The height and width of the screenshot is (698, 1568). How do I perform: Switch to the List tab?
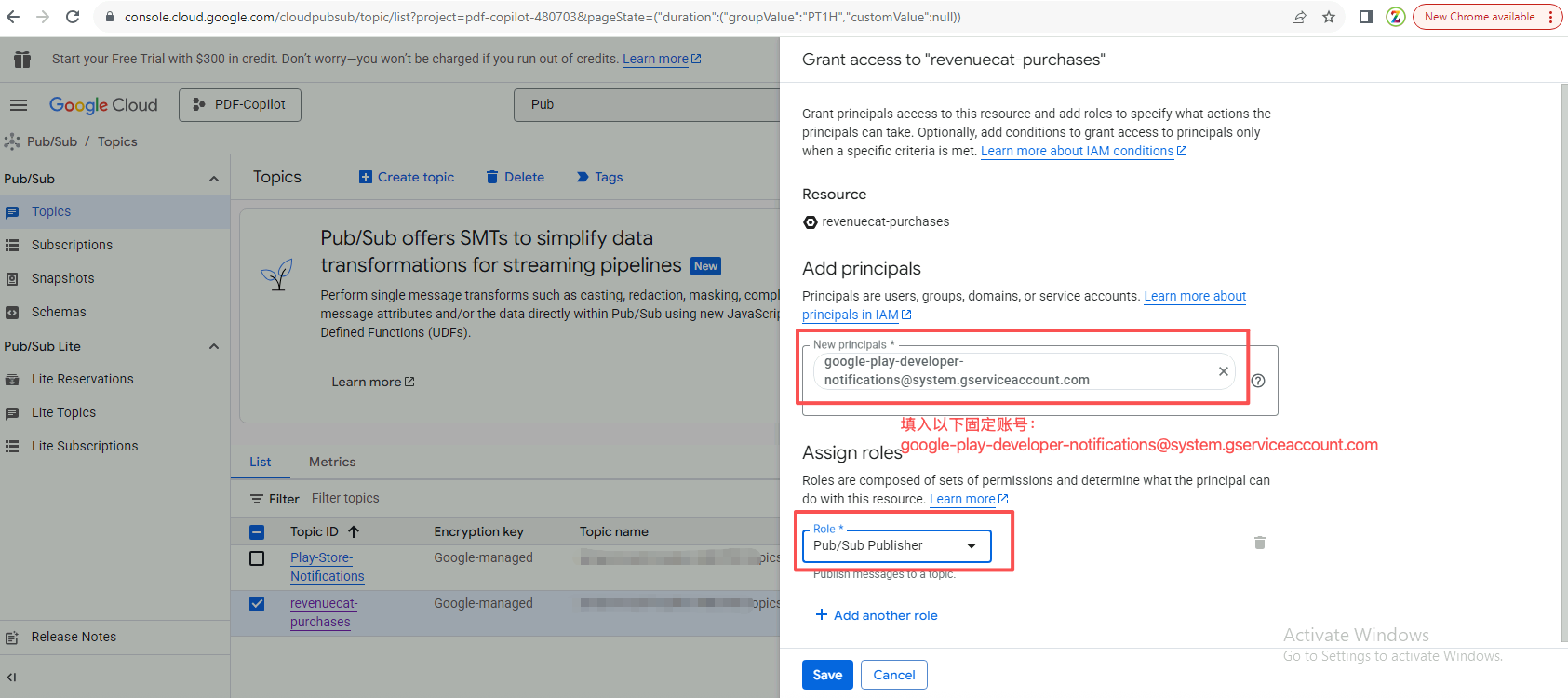[x=261, y=462]
